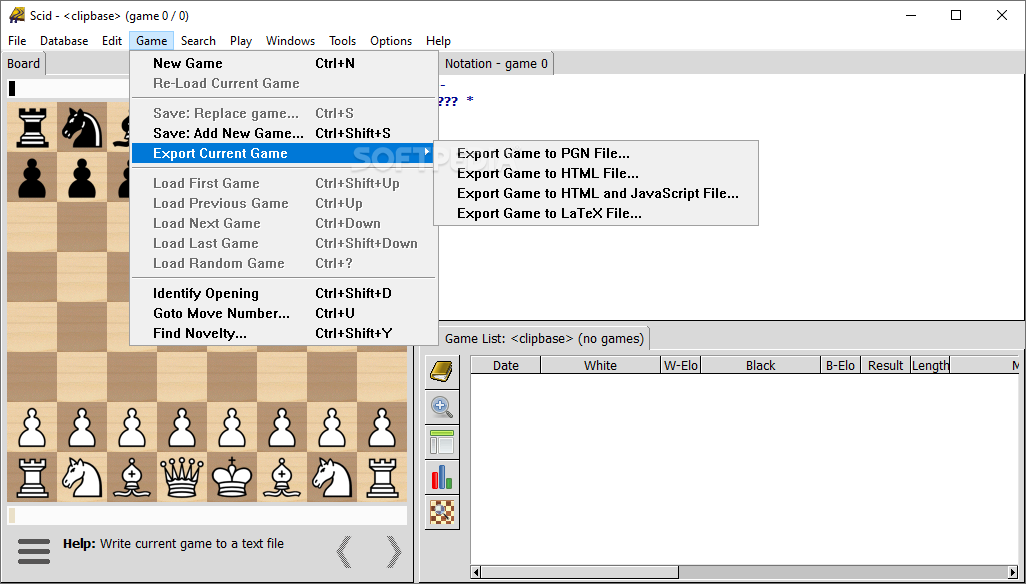The image size is (1026, 584).
Task: Sort by Result column header
Action: point(885,366)
